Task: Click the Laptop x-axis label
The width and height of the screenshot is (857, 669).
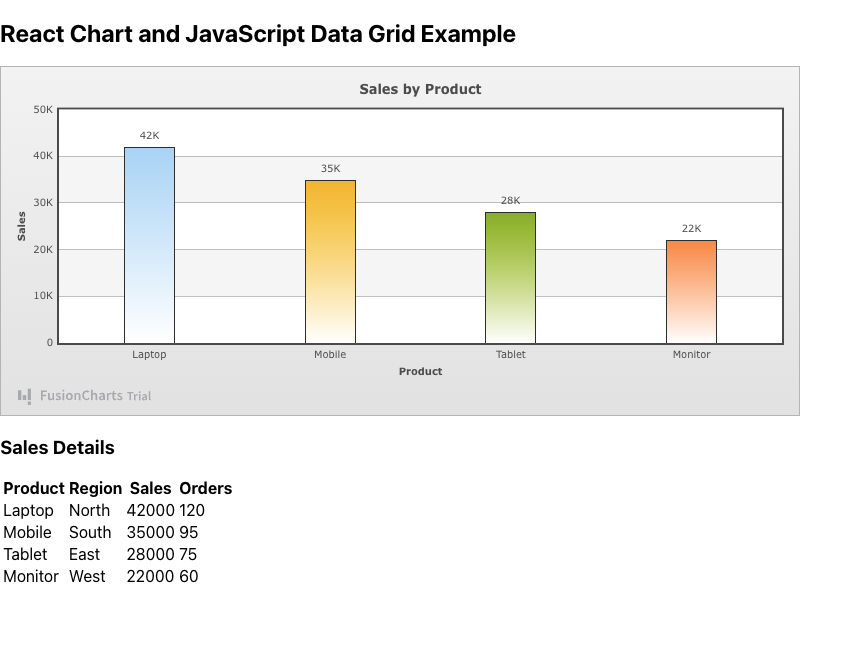Action: pos(149,354)
